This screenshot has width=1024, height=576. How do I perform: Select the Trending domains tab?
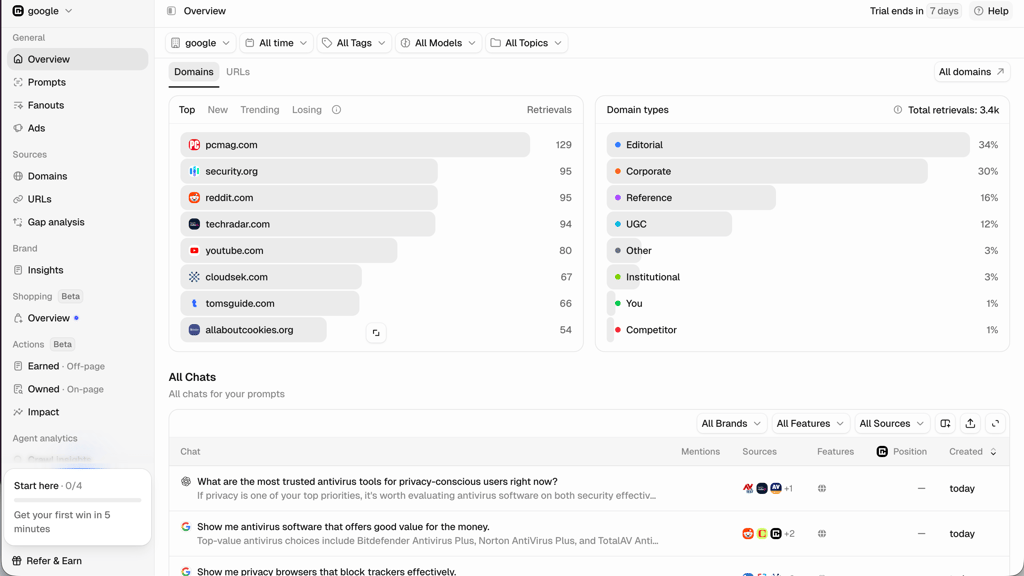coord(260,110)
